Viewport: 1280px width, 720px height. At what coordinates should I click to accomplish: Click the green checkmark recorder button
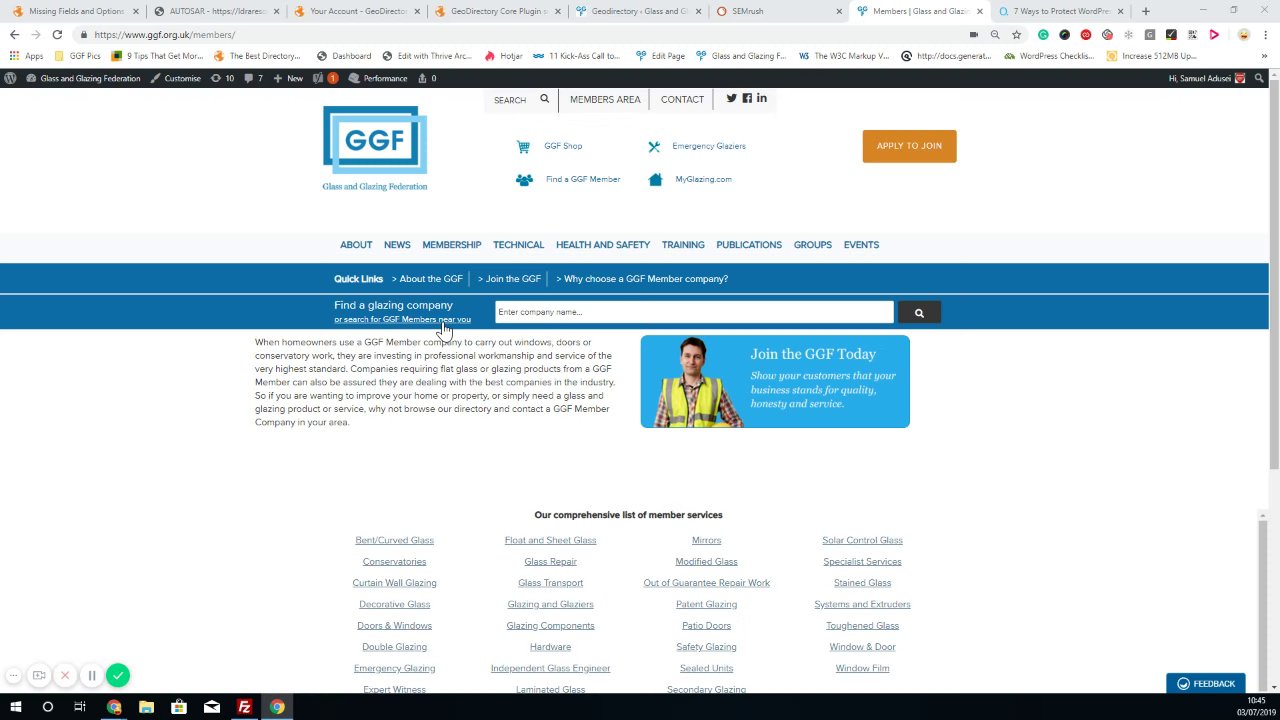(118, 675)
